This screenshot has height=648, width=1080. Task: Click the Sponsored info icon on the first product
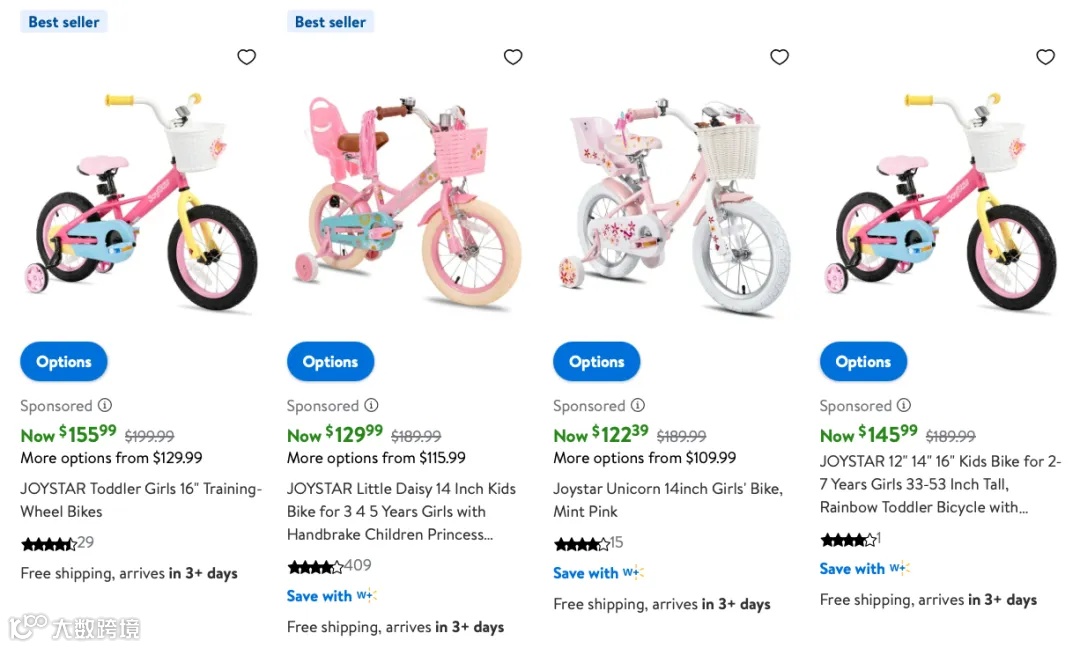tap(105, 405)
